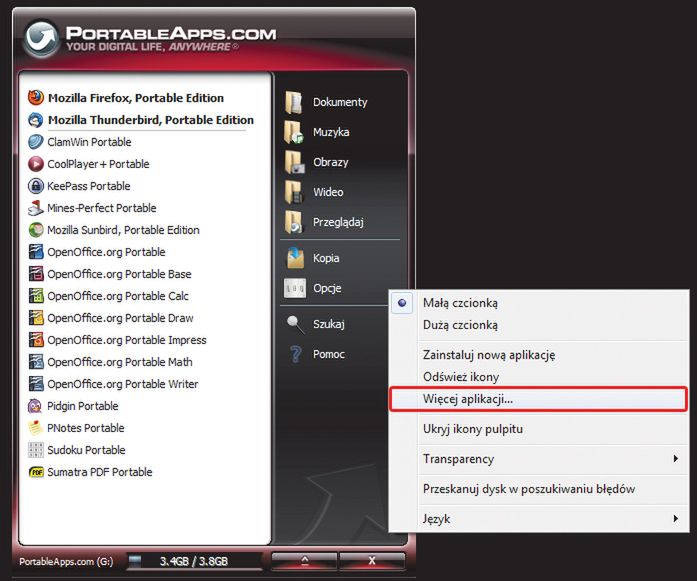
Task: Click the Szukaj magnifier icon
Action: click(296, 324)
